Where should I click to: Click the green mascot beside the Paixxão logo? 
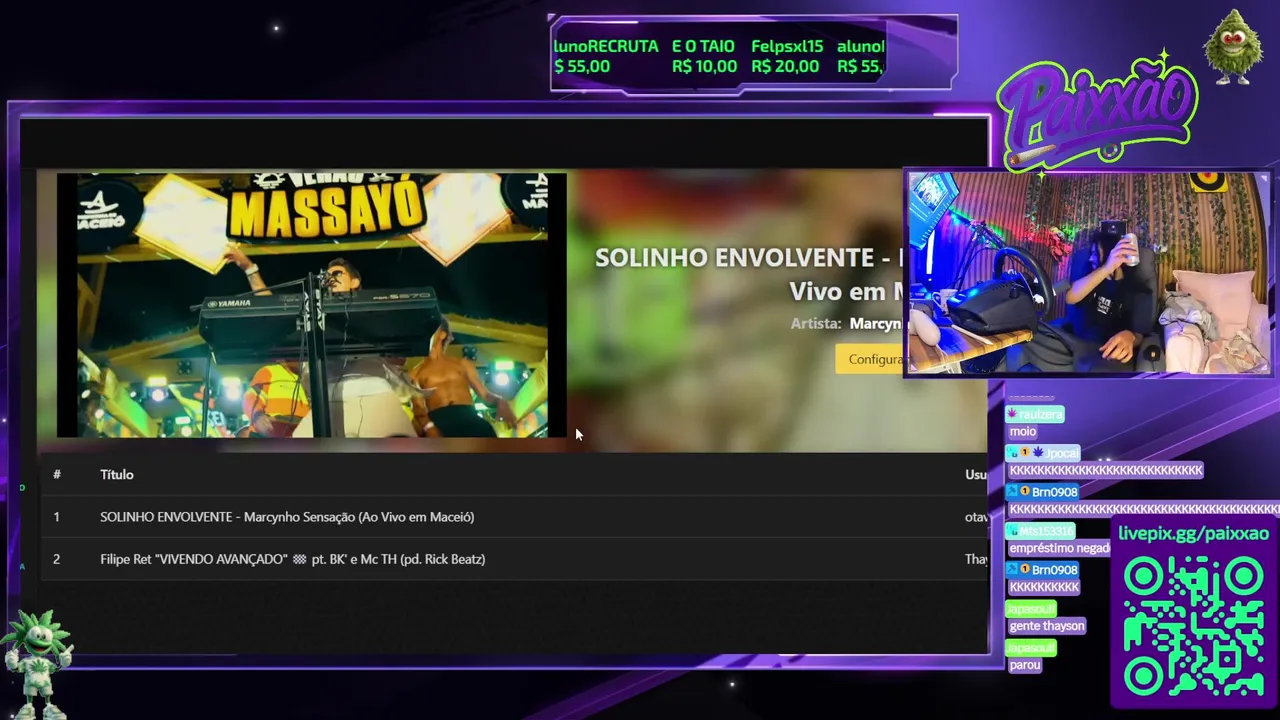[1233, 47]
